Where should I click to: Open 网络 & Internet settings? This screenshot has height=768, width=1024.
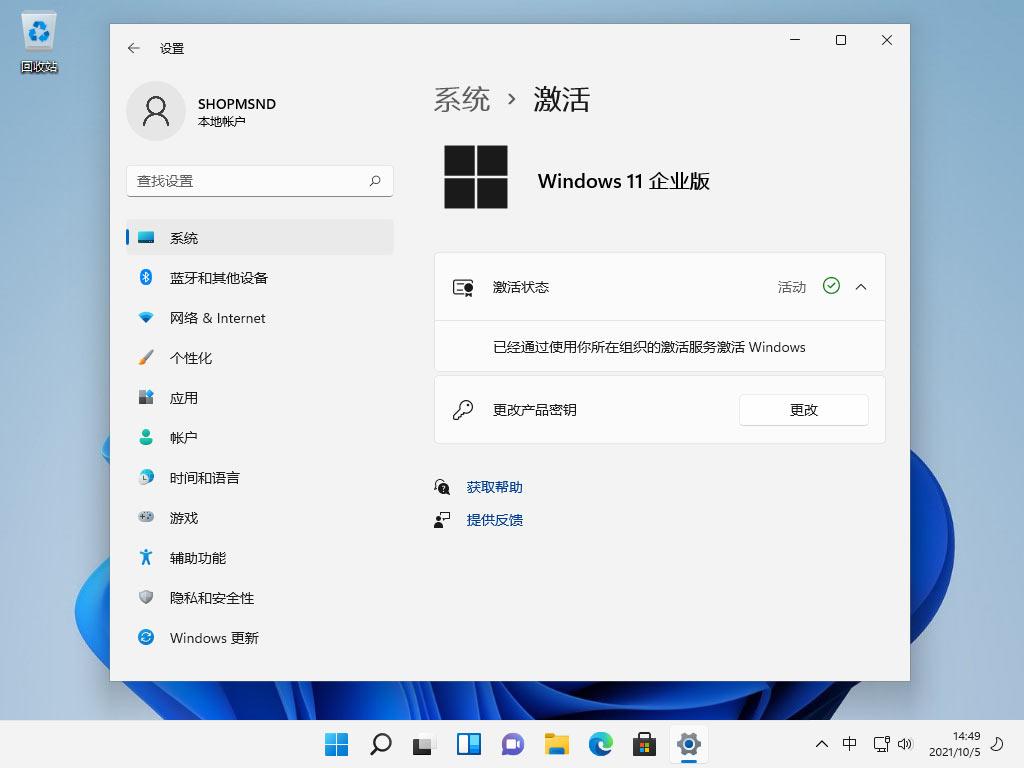pos(217,318)
